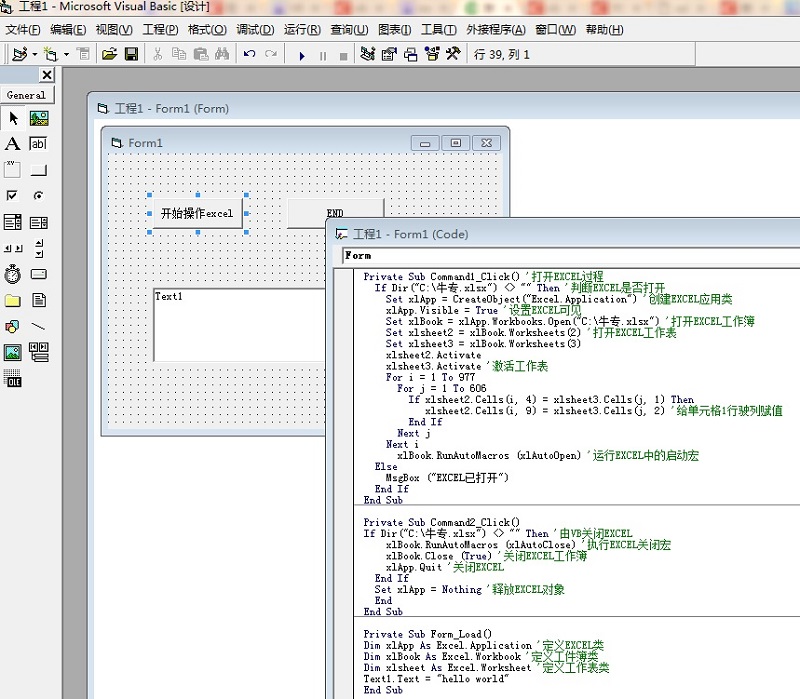The width and height of the screenshot is (800, 699).
Task: Select the DirListBox folder control tool
Action: [x=12, y=301]
